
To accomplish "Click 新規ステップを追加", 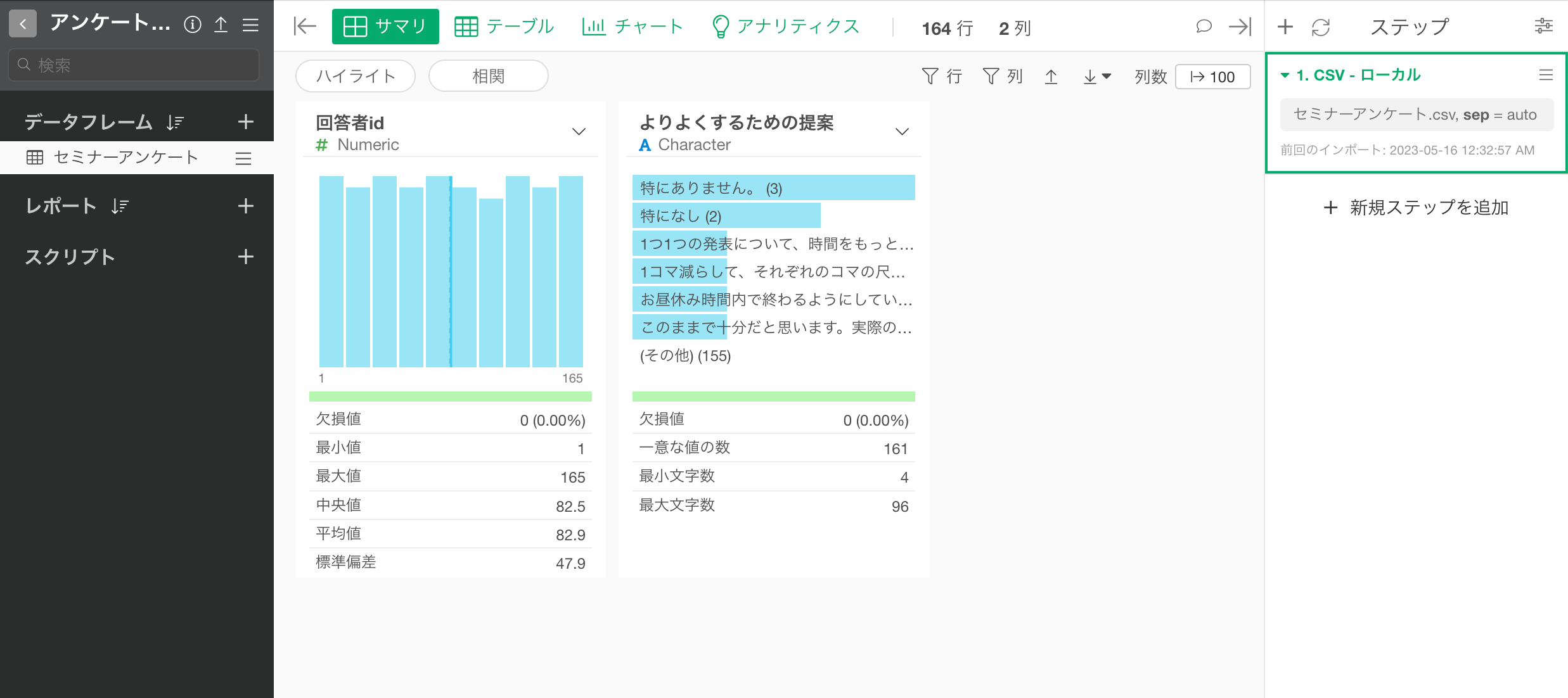I will point(1416,207).
